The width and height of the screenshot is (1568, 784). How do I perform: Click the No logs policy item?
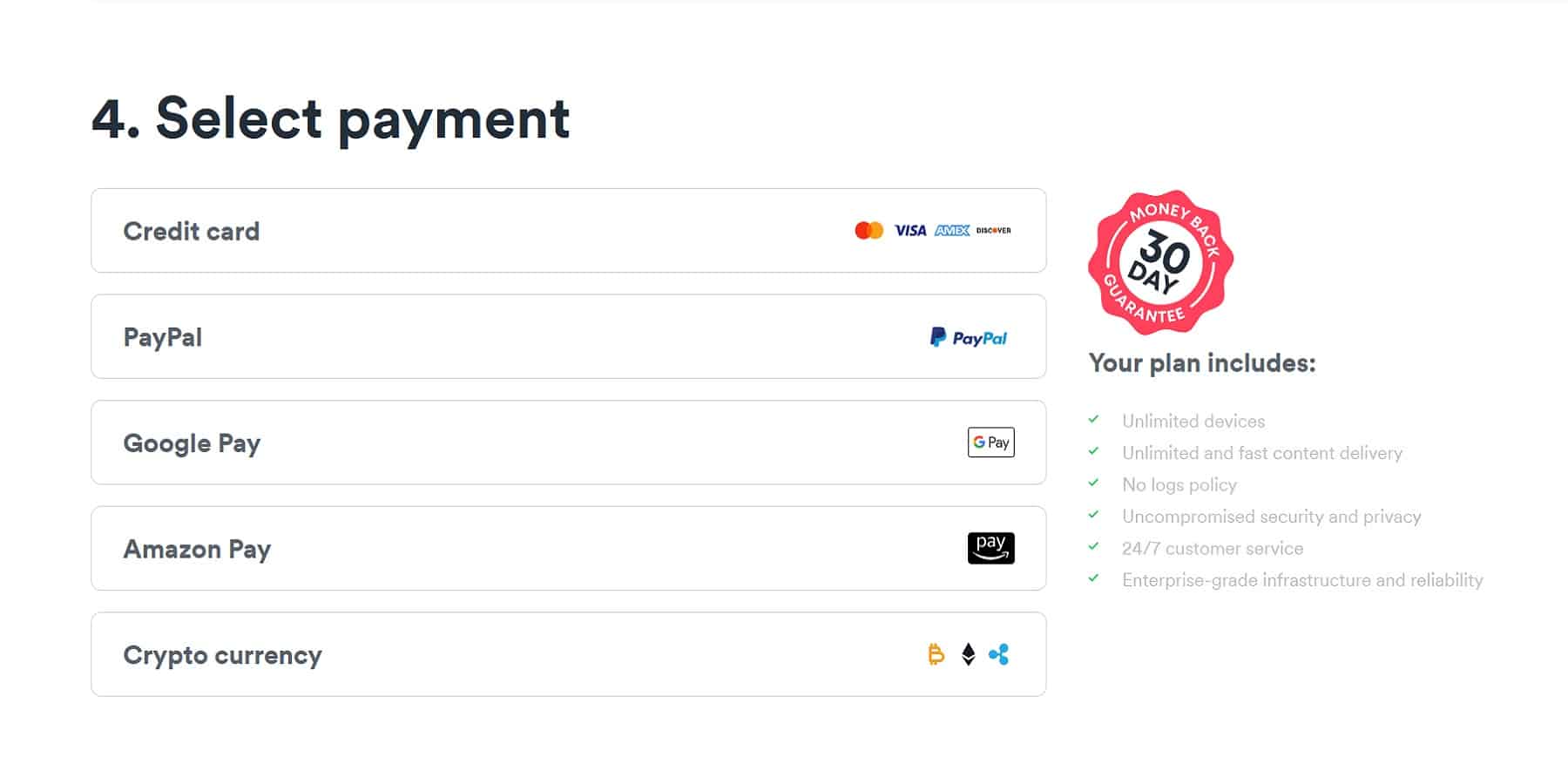pyautogui.click(x=1179, y=484)
